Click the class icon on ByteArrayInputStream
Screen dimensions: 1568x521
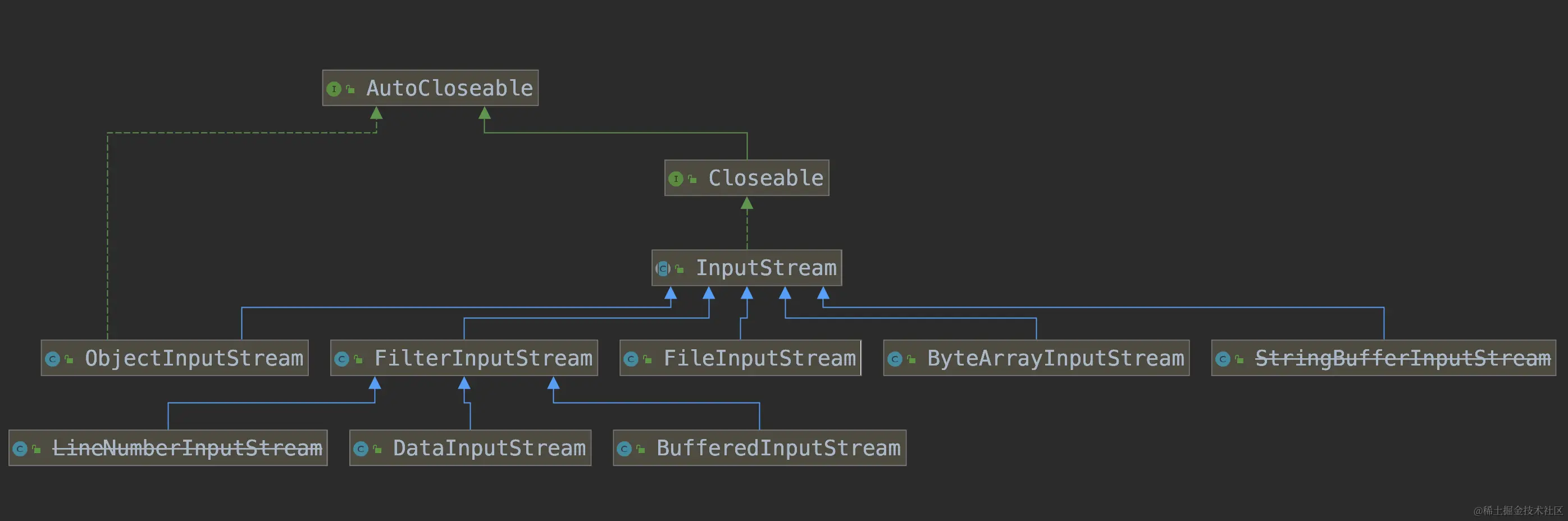coord(895,359)
